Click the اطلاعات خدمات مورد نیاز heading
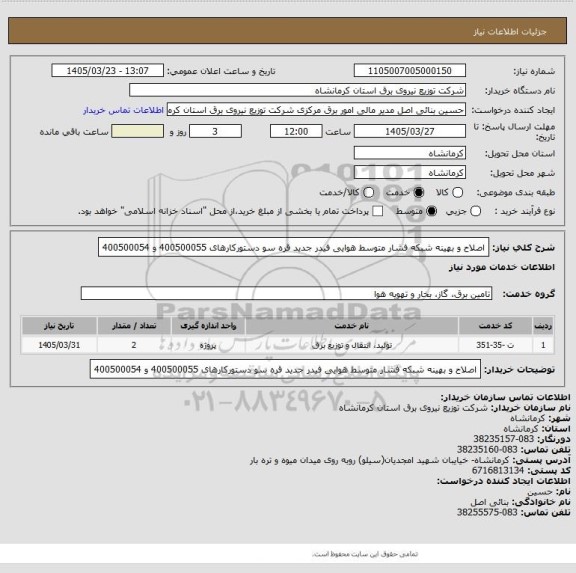The image size is (576, 573). point(502,267)
